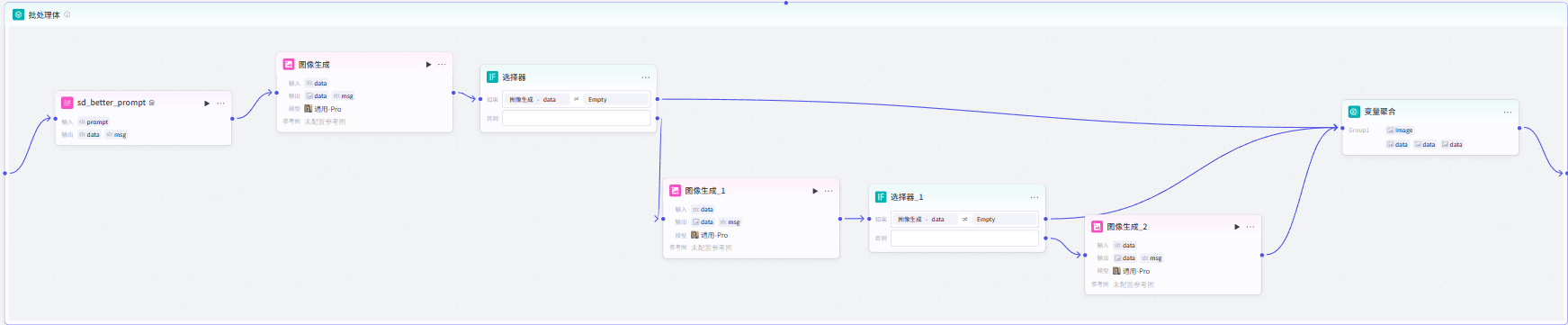Open the 图像生成 node options menu
The image size is (1568, 325).
(x=442, y=64)
